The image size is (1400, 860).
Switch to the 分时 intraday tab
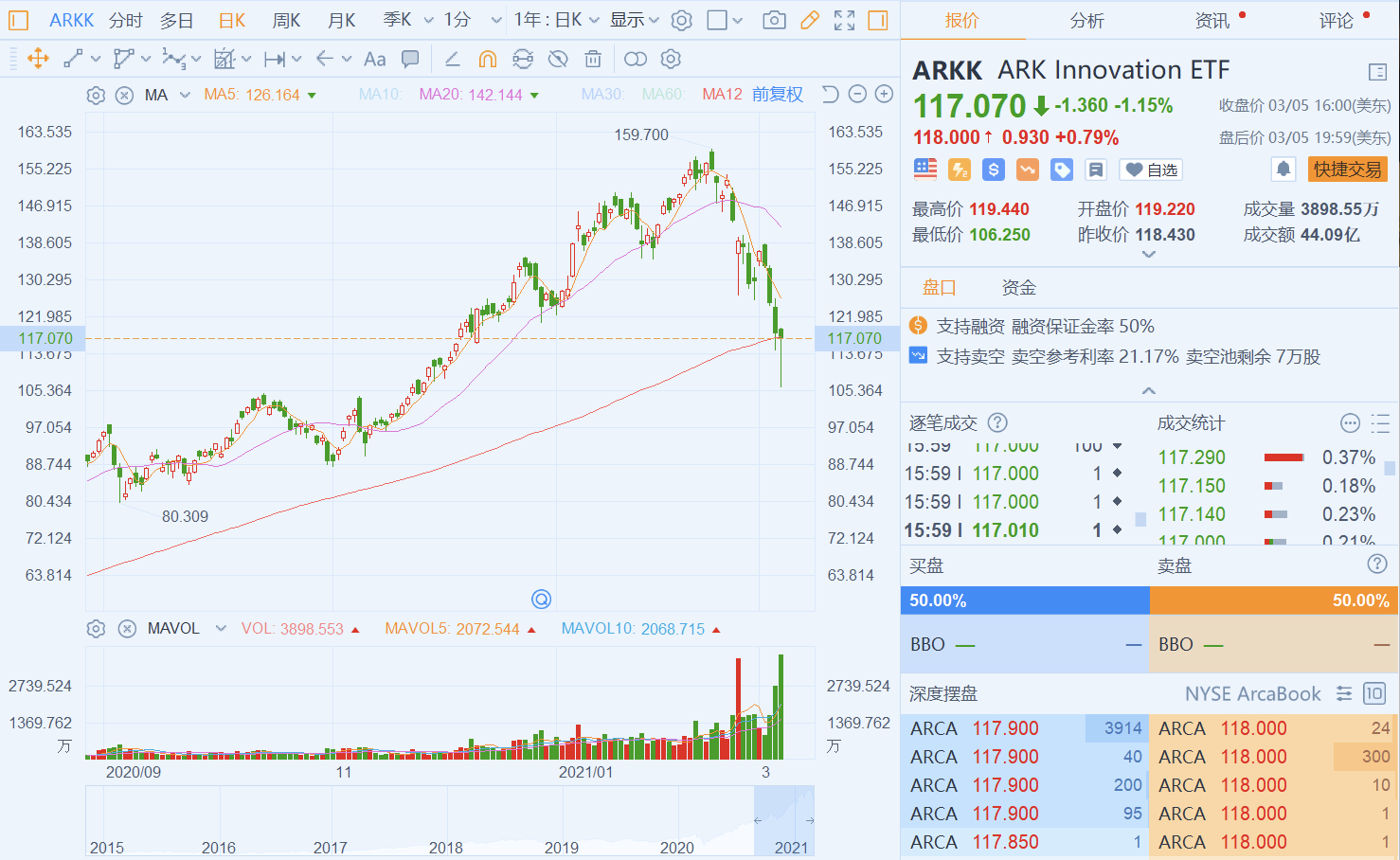(x=125, y=20)
